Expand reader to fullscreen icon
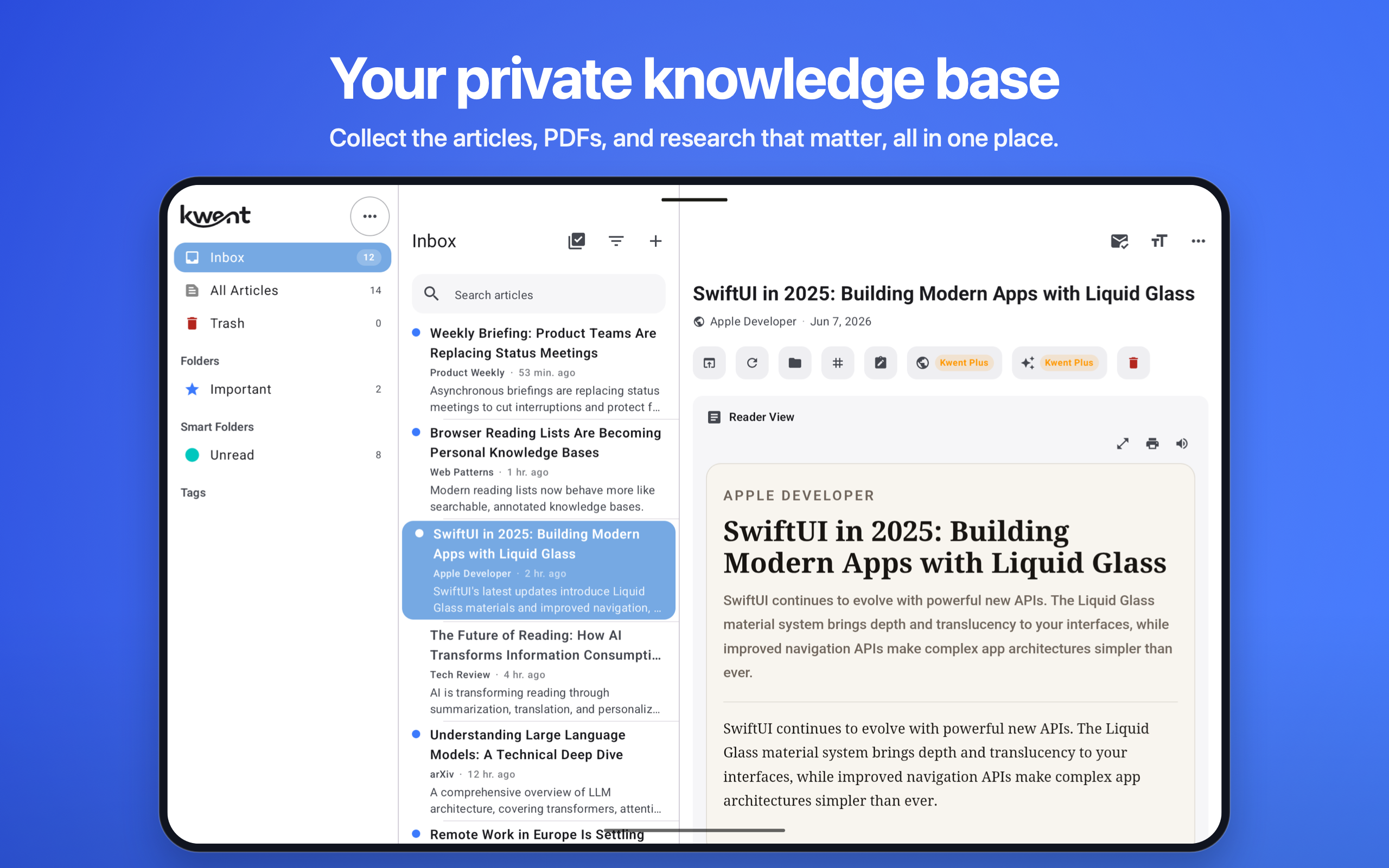The image size is (1389, 868). pyautogui.click(x=1123, y=444)
